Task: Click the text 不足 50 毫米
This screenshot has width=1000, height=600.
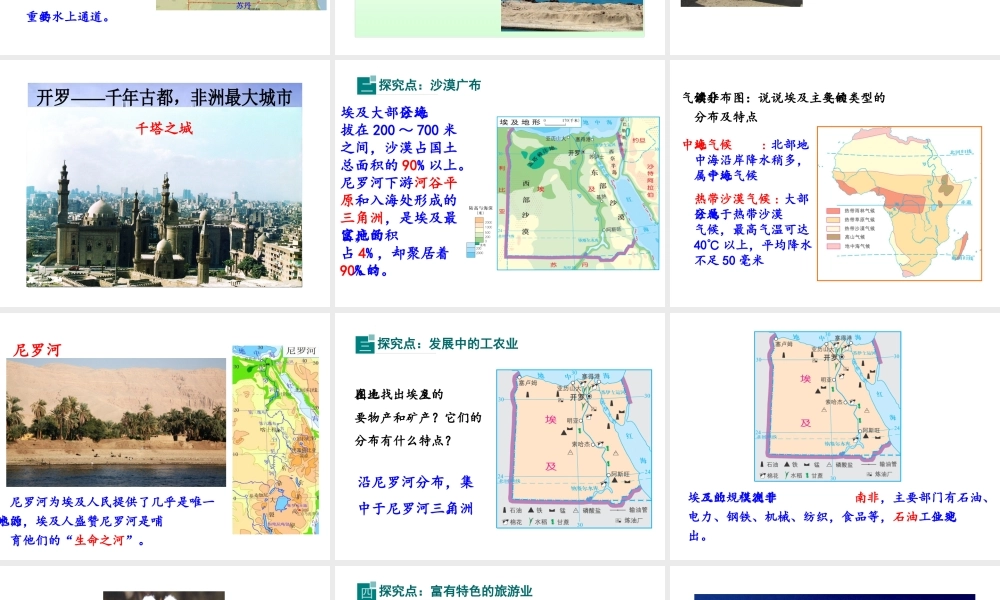Action: coord(729,260)
